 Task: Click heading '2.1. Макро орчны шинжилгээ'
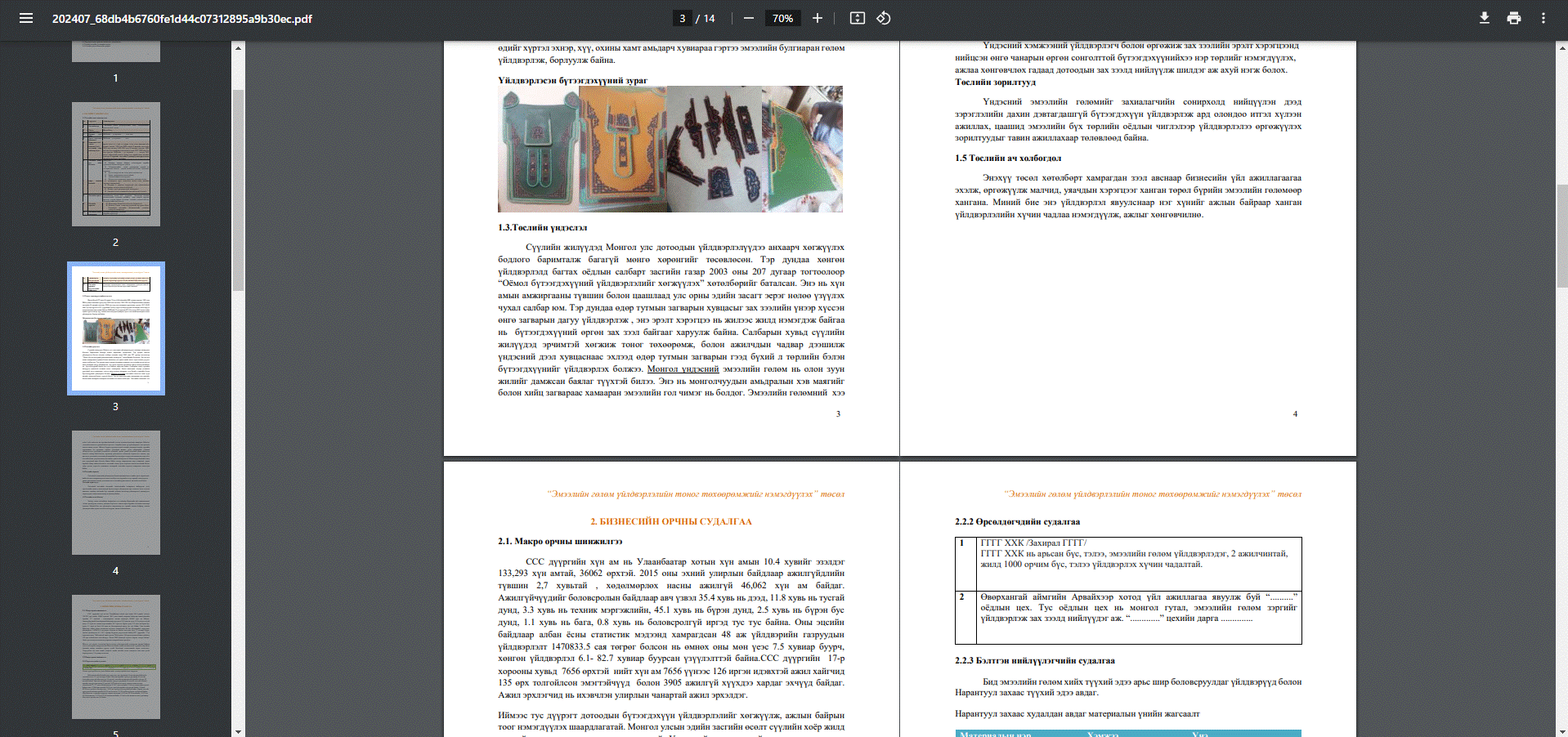pyautogui.click(x=560, y=541)
